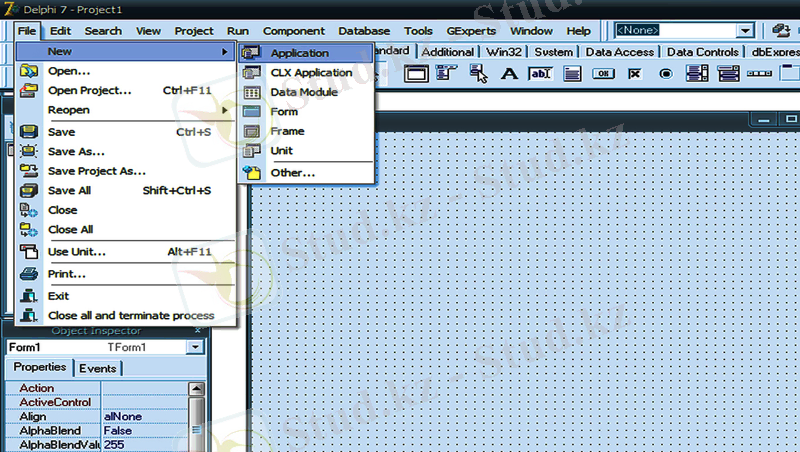Select the Memo component icon
800x452 pixels.
(x=572, y=74)
